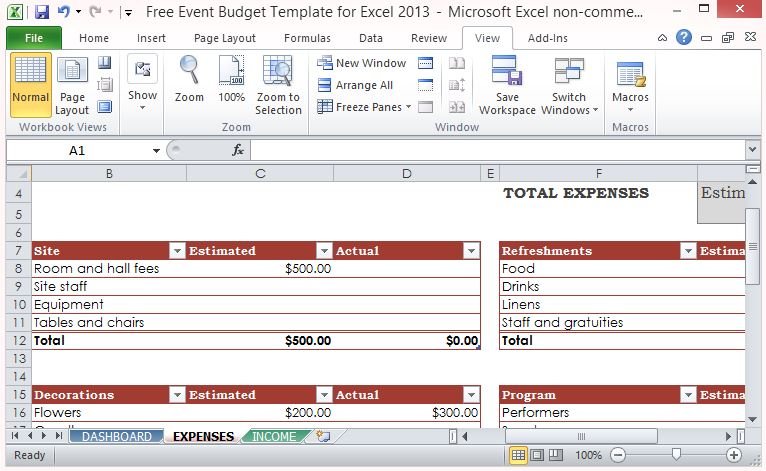The width and height of the screenshot is (766, 471).
Task: Click the Save icon in quick access toolbar
Action: click(41, 13)
